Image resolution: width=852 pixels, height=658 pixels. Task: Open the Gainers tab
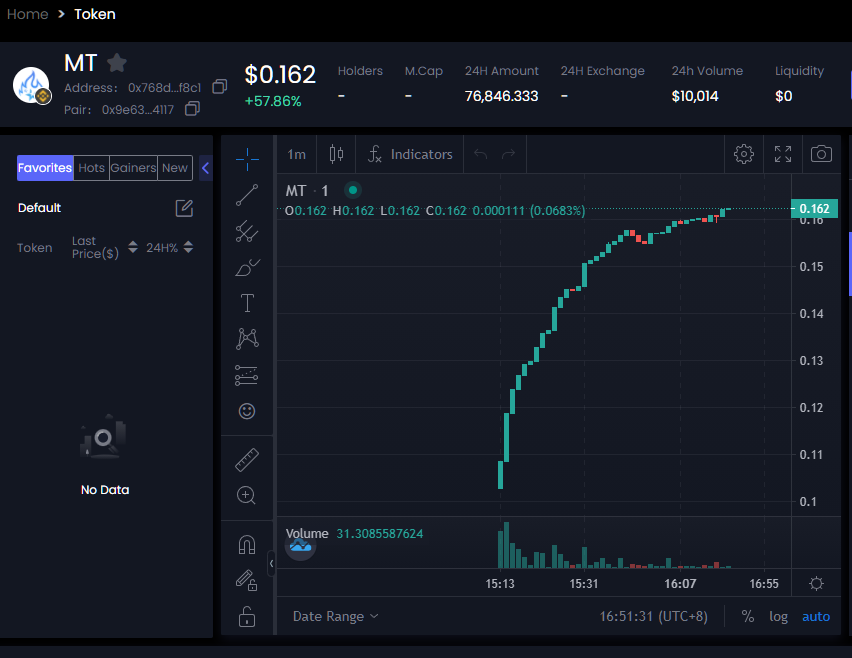click(133, 168)
